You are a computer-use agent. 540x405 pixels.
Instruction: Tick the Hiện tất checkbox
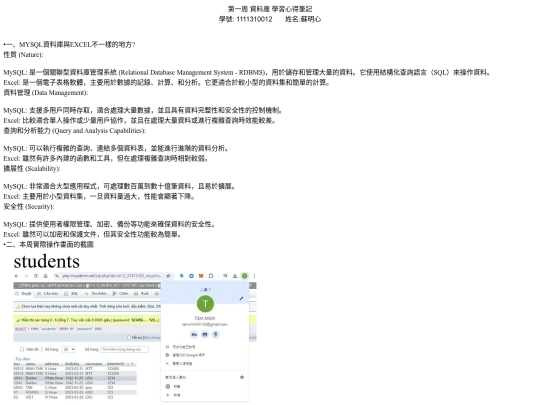[22, 349]
